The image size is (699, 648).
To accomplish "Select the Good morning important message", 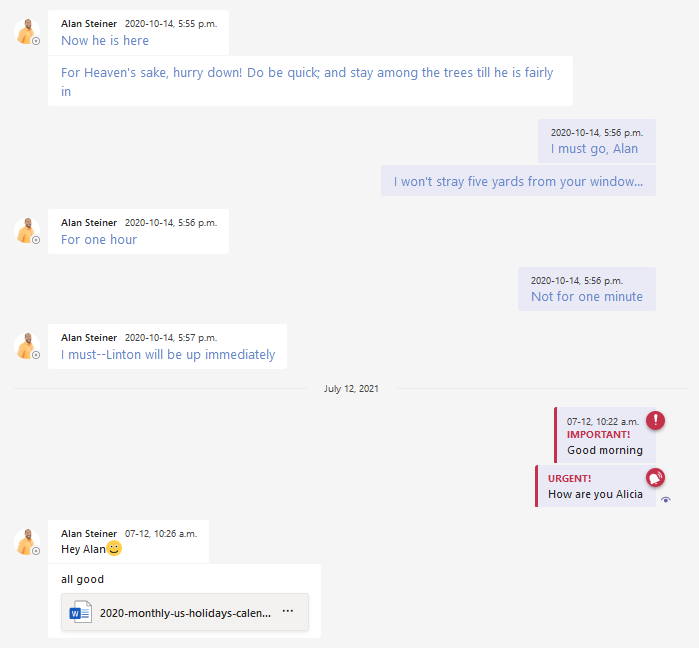I will pos(604,450).
